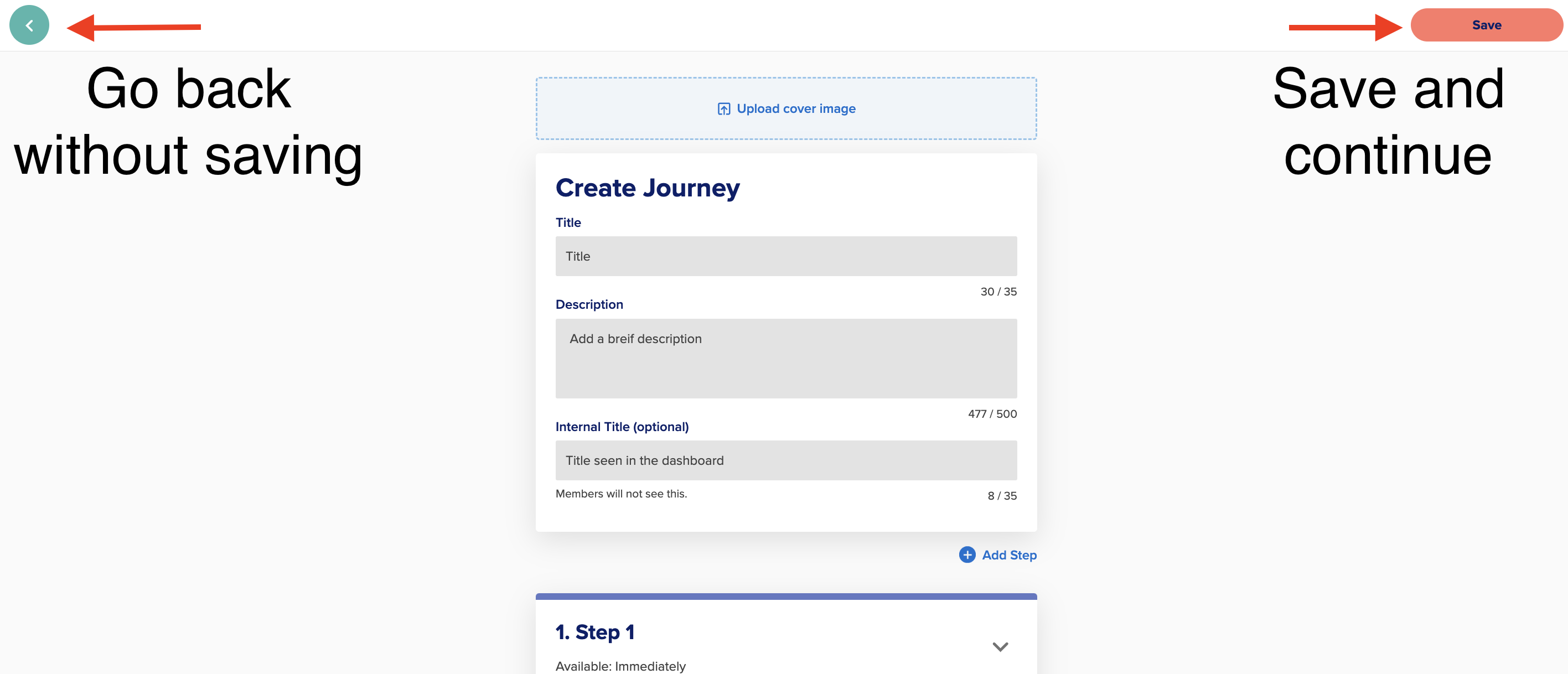Image resolution: width=1568 pixels, height=674 pixels.
Task: Click the dashed cover image upload area
Action: coord(786,108)
